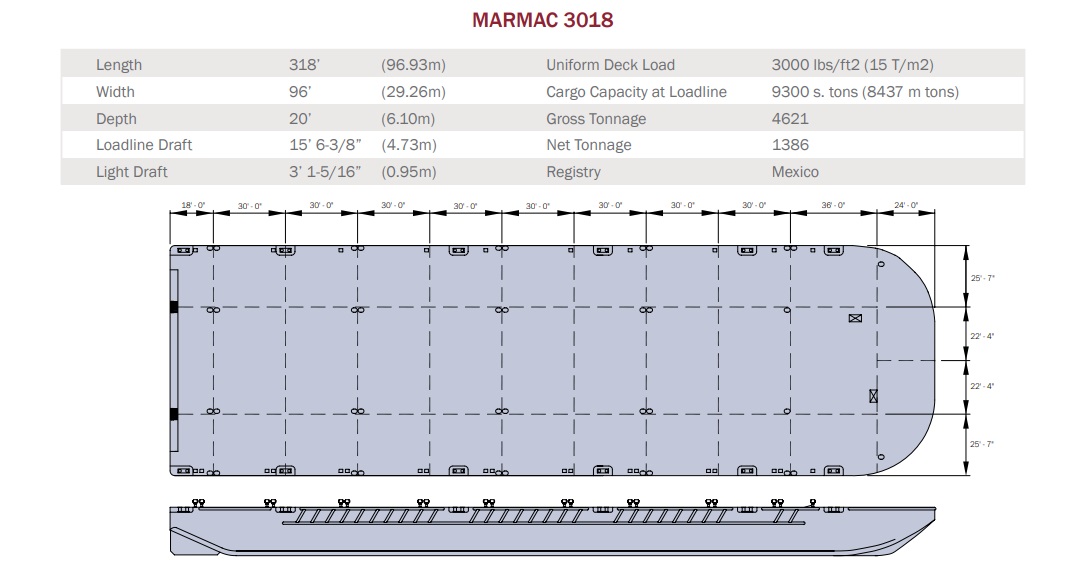The width and height of the screenshot is (1086, 570).
Task: Click the Gross Tonnage value 4621
Action: (x=790, y=119)
